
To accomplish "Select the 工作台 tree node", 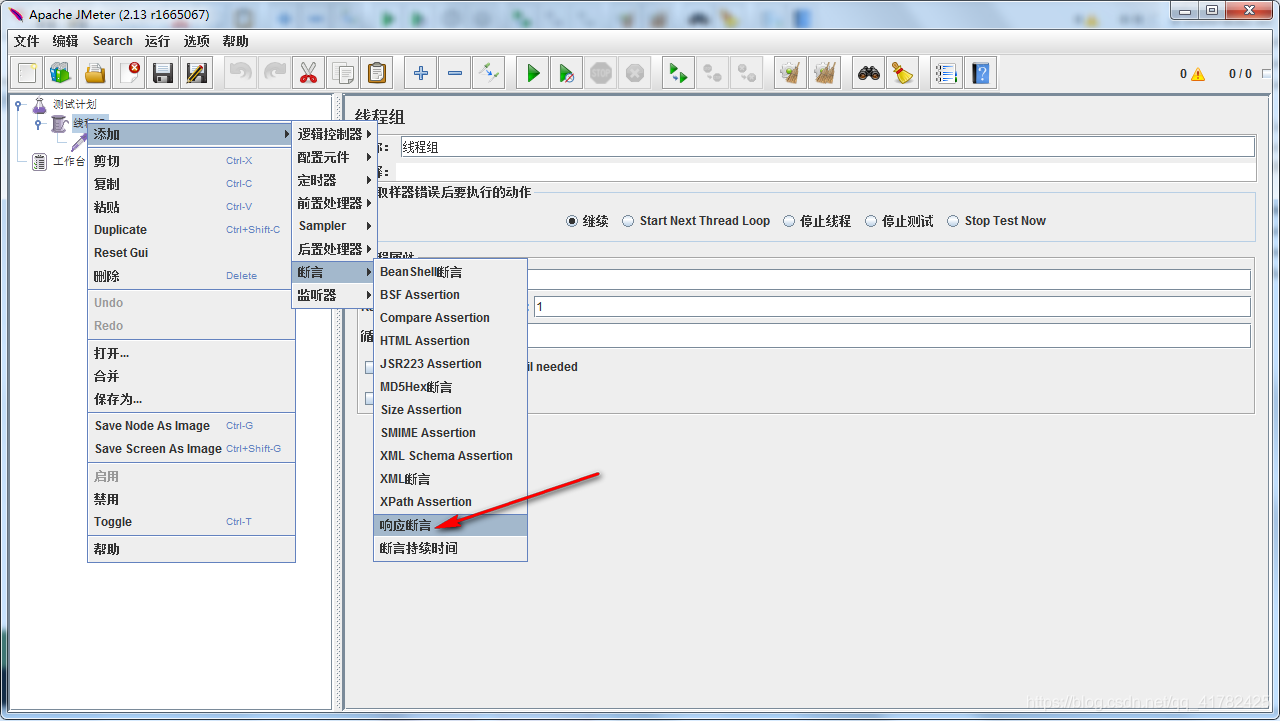I will pos(69,162).
